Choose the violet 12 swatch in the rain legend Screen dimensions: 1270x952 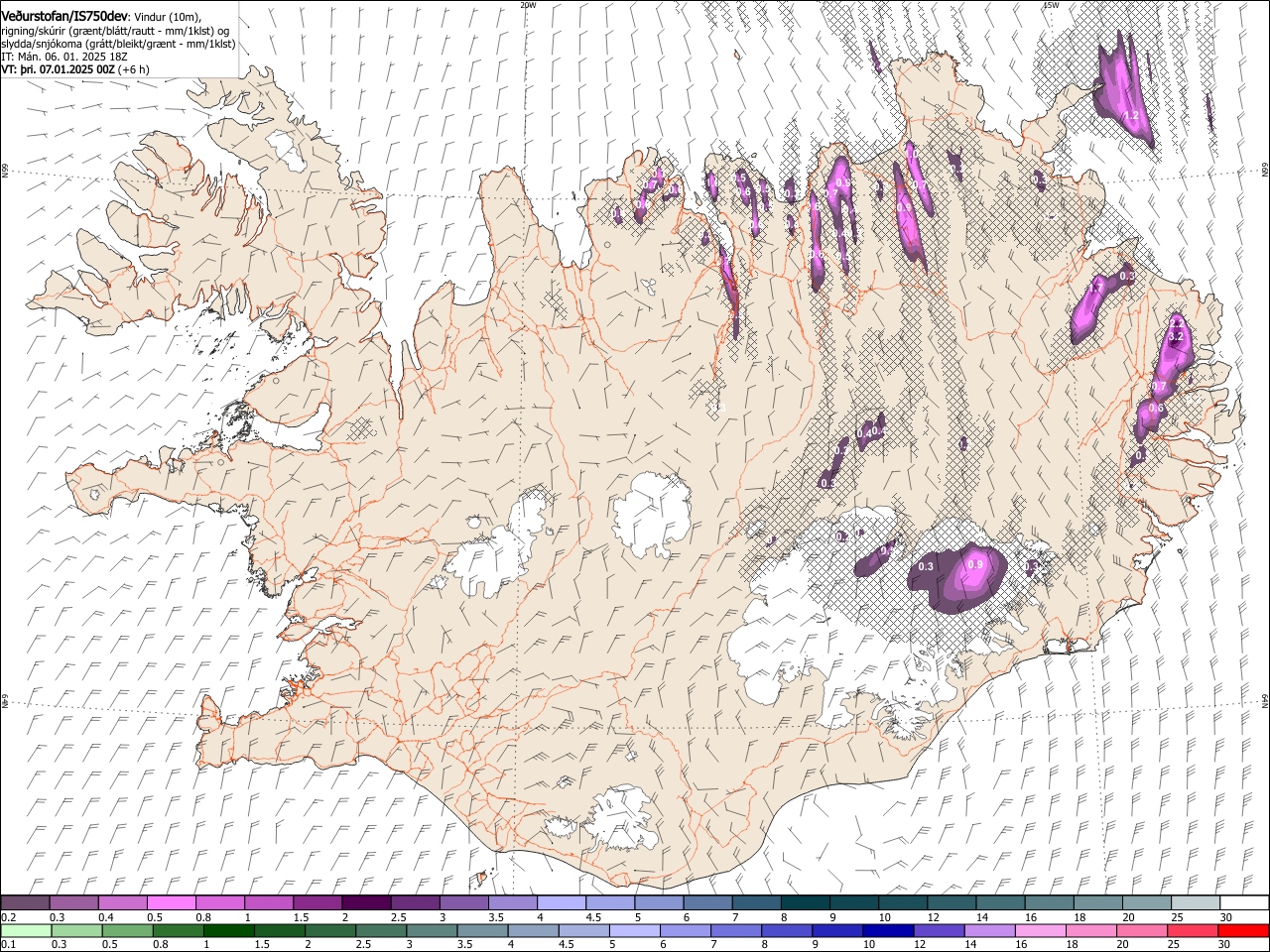[x=939, y=930]
